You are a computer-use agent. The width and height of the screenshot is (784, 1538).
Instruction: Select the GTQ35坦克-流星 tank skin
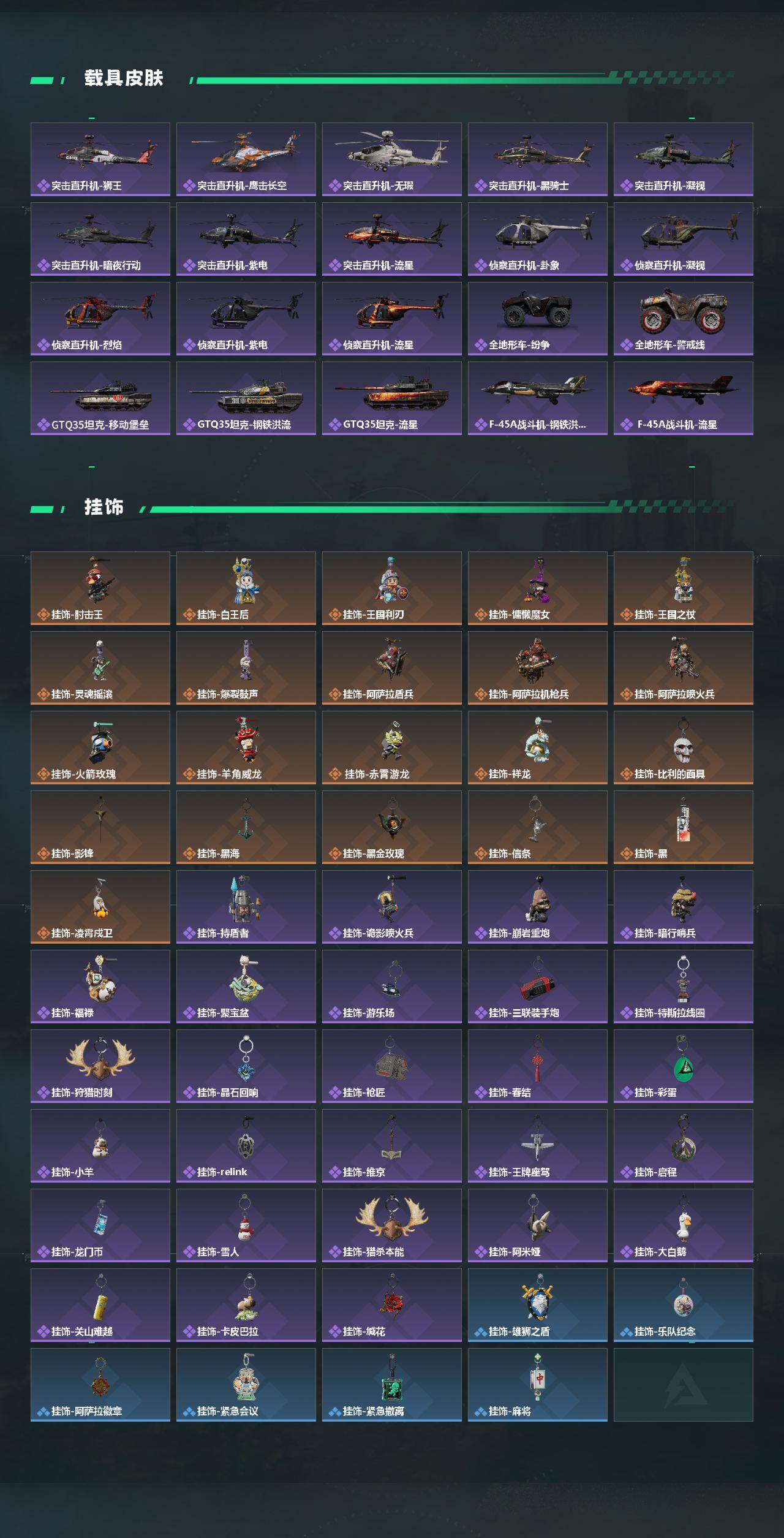pos(392,398)
